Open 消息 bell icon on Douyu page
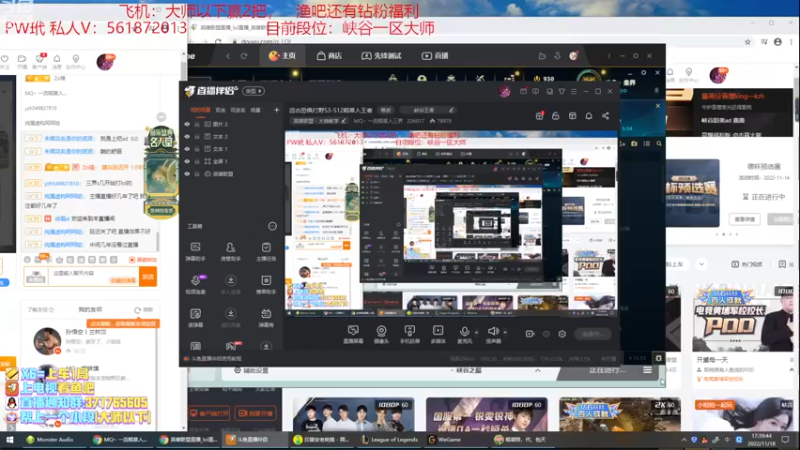This screenshot has width=800, height=450. 57,61
